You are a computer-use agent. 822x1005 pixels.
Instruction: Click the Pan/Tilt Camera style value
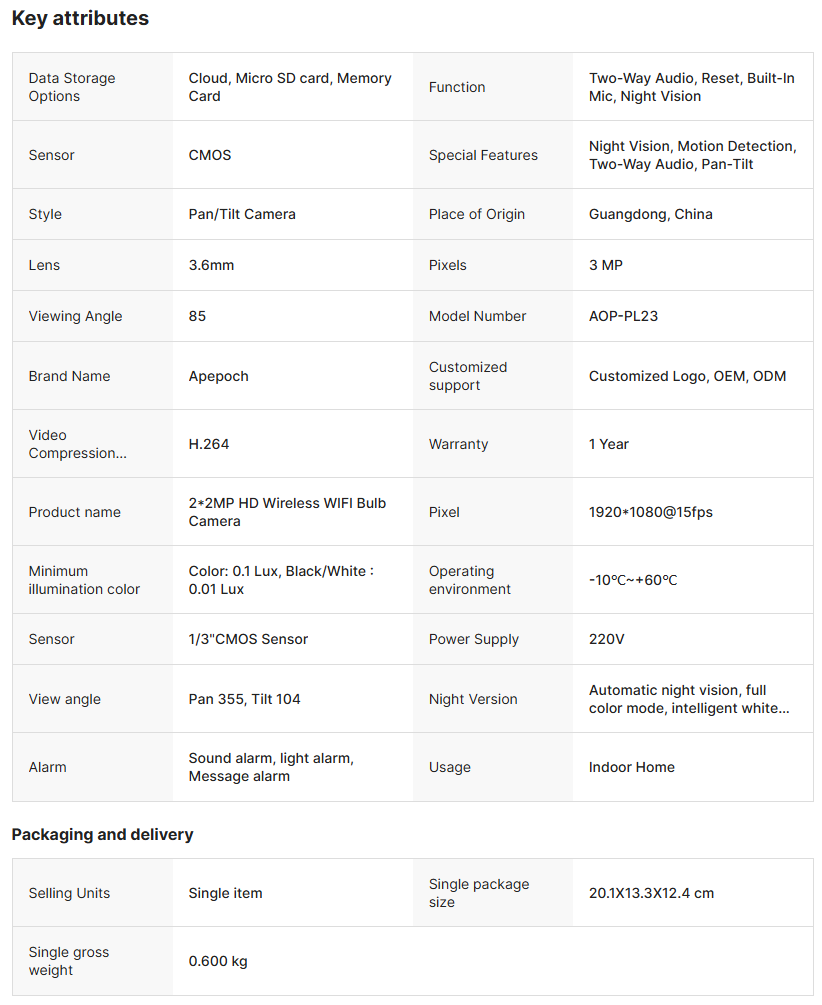242,214
